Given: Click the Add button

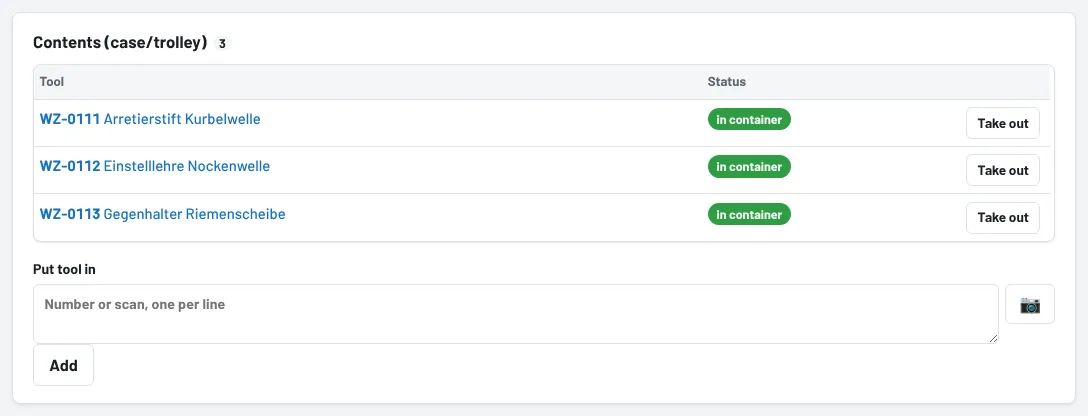Looking at the screenshot, I should [63, 365].
